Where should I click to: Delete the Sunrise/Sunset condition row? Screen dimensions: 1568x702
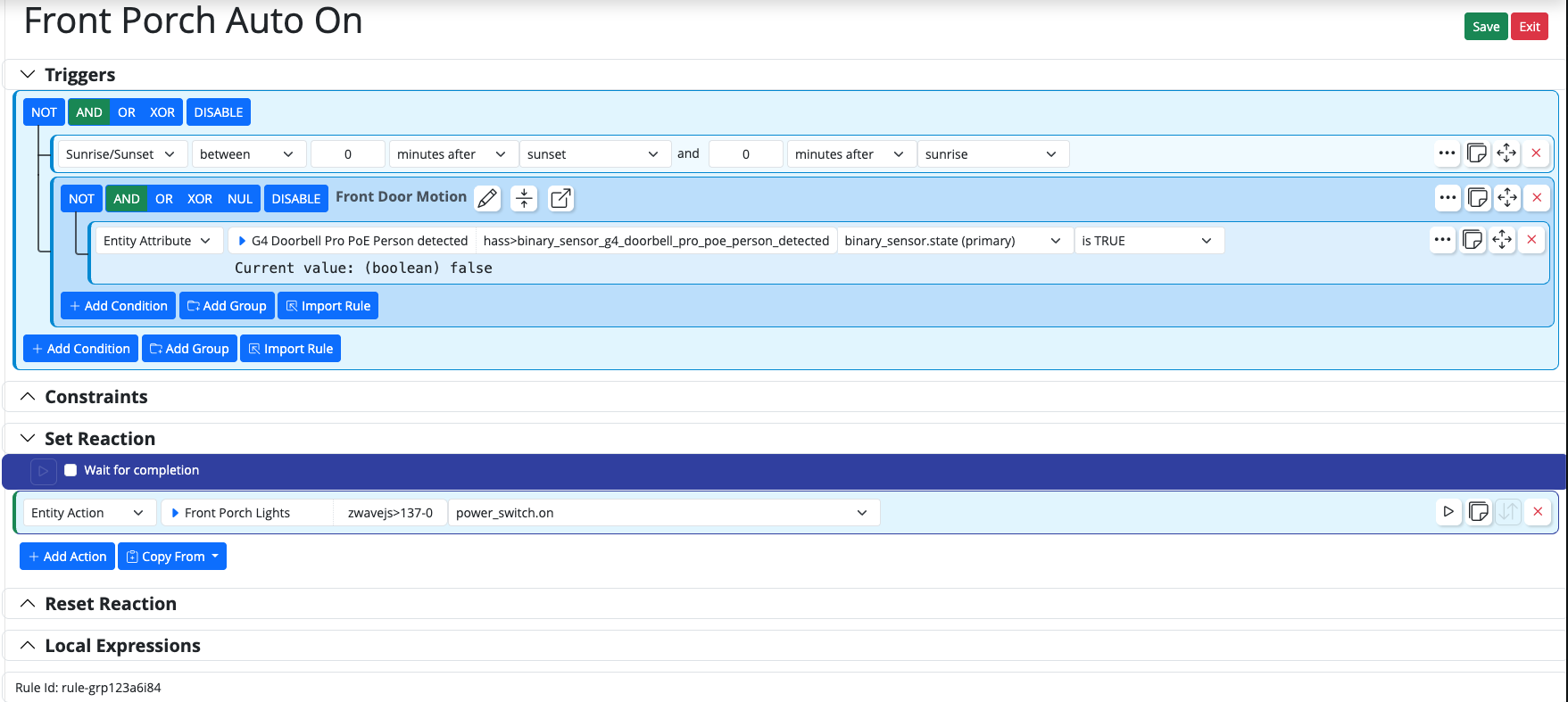click(1536, 153)
